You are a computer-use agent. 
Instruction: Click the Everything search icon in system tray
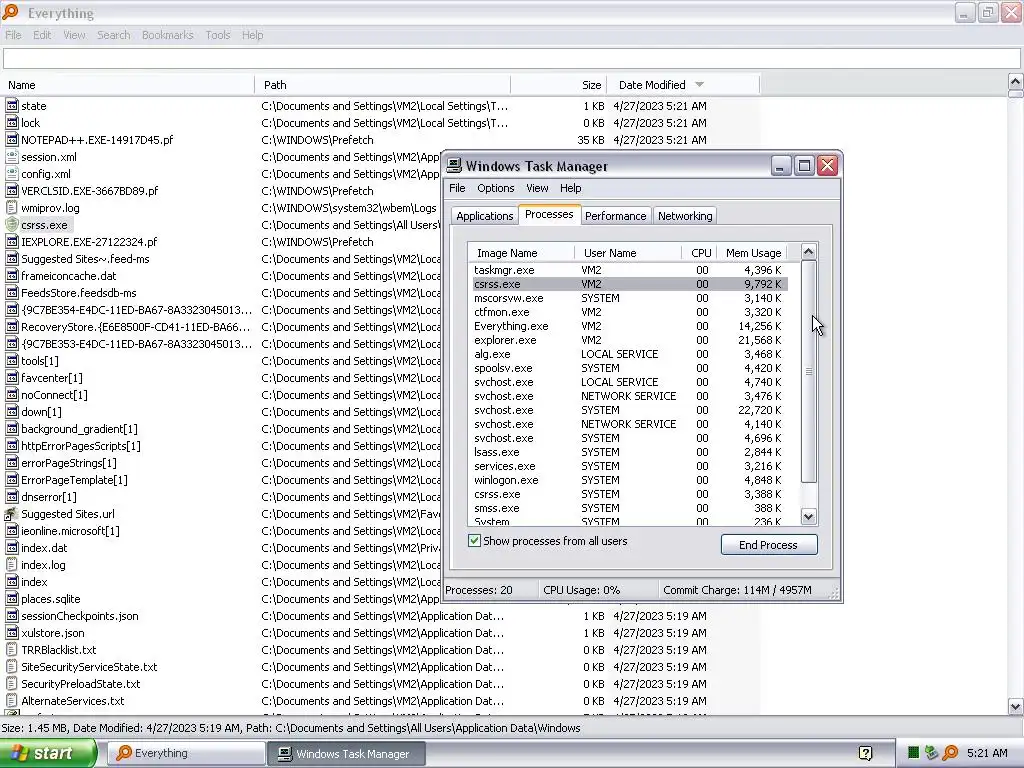(950, 753)
